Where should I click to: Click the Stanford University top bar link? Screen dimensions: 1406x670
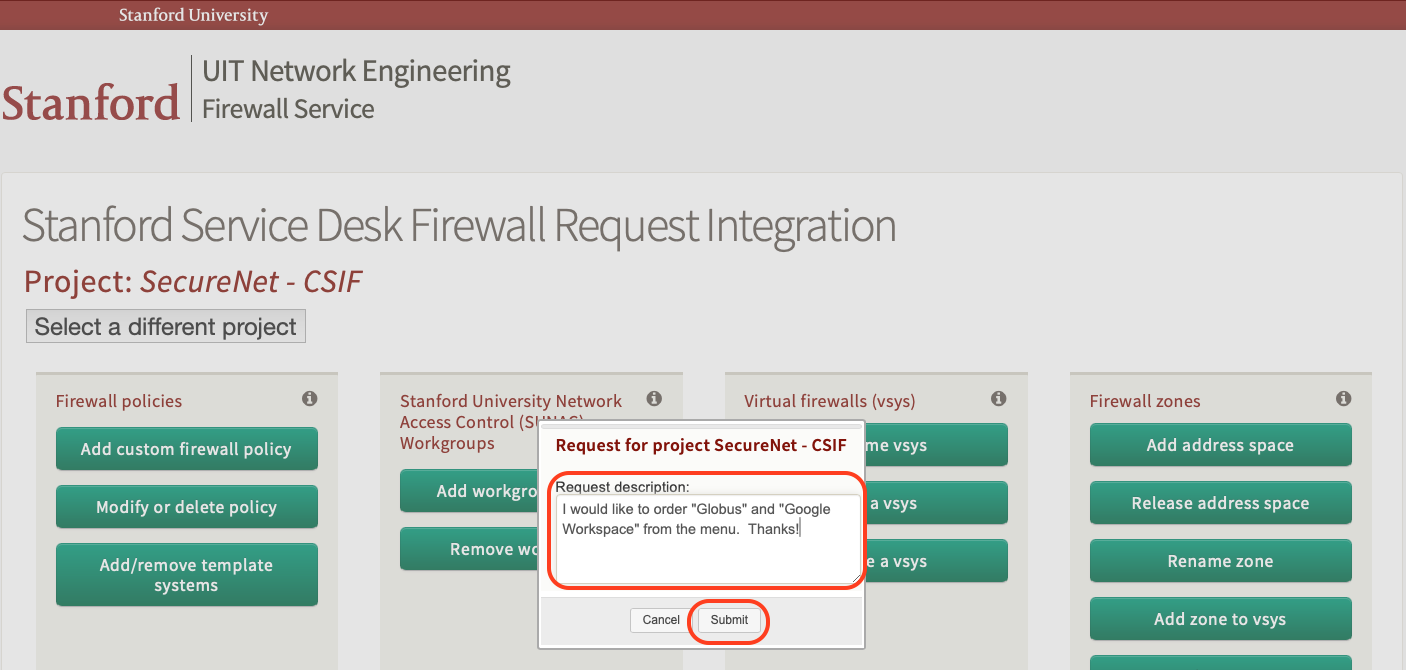[x=193, y=15]
